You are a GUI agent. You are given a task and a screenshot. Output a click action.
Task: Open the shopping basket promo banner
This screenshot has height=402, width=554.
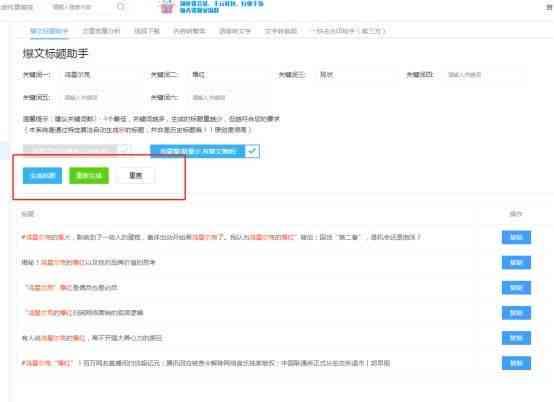pos(212,6)
